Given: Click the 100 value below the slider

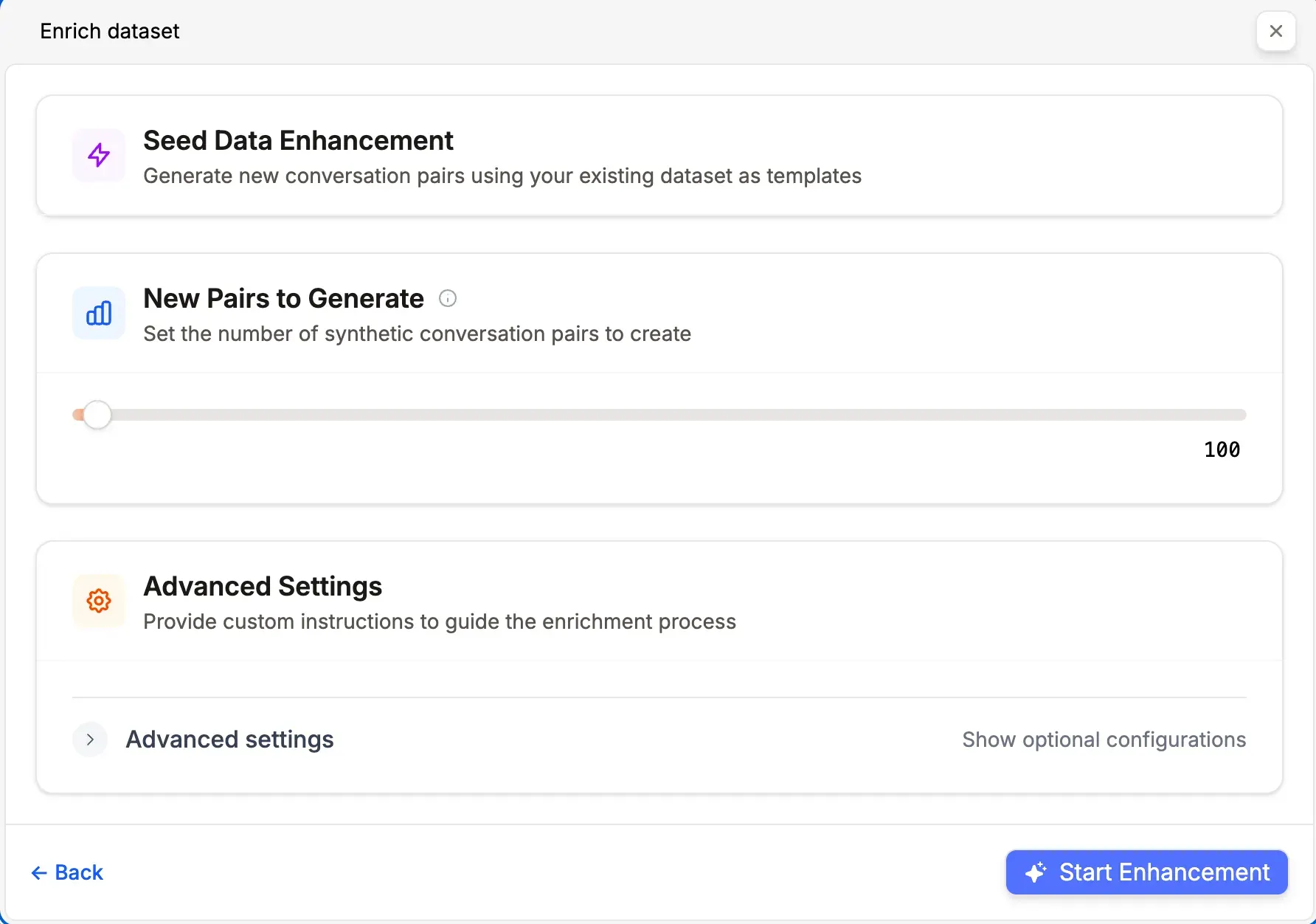Looking at the screenshot, I should click(x=1222, y=449).
